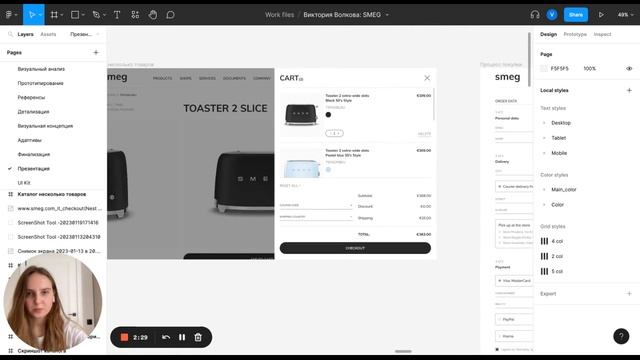This screenshot has width=640, height=360.
Task: Toggle page background visibility eye
Action: [629, 69]
